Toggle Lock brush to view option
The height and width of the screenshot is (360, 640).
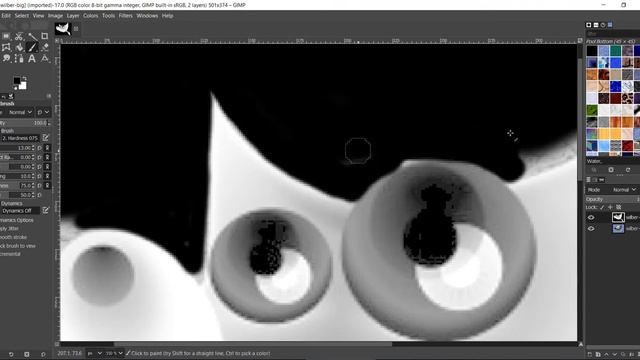(18, 246)
